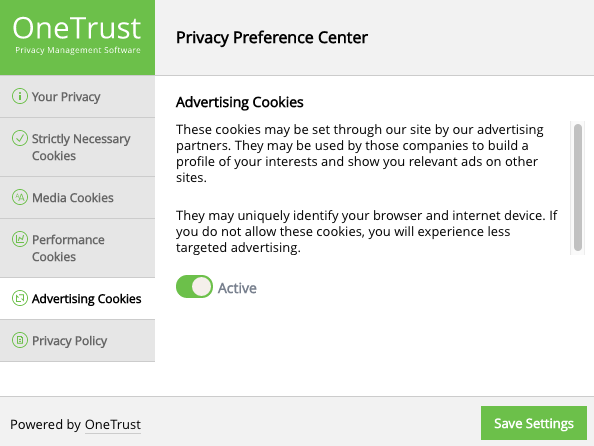Click the Media Cookies circular icon
Viewport: 594px width, 446px height.
coord(20,197)
